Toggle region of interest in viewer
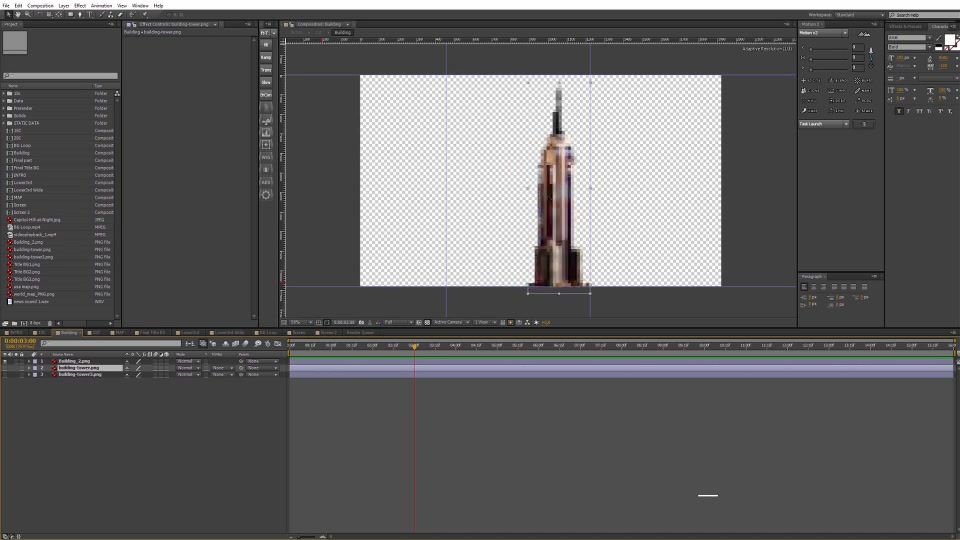Viewport: 960px width, 540px height. pos(419,322)
